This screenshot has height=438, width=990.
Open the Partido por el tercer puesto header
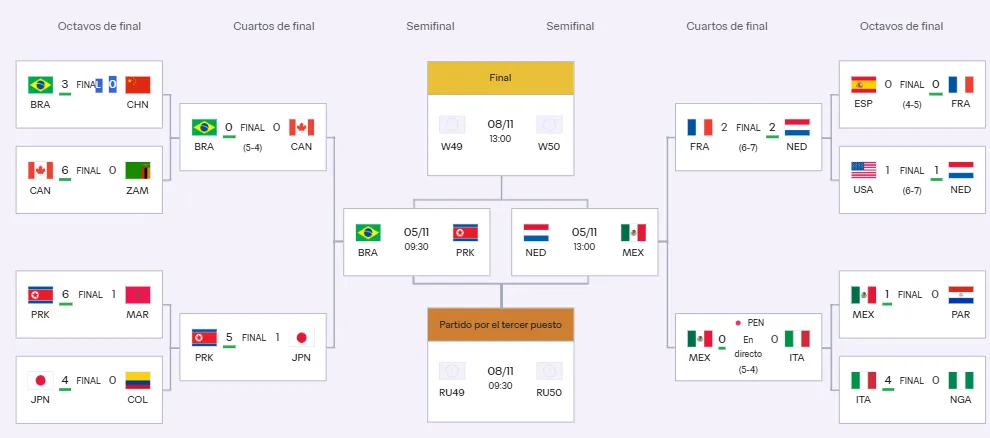click(500, 325)
